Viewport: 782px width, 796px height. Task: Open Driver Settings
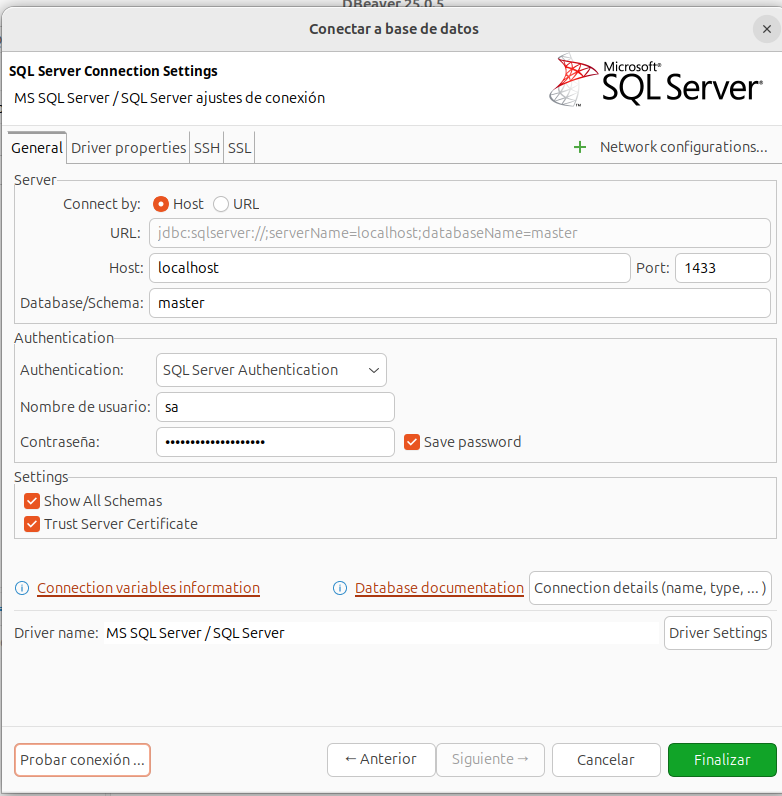click(x=718, y=633)
